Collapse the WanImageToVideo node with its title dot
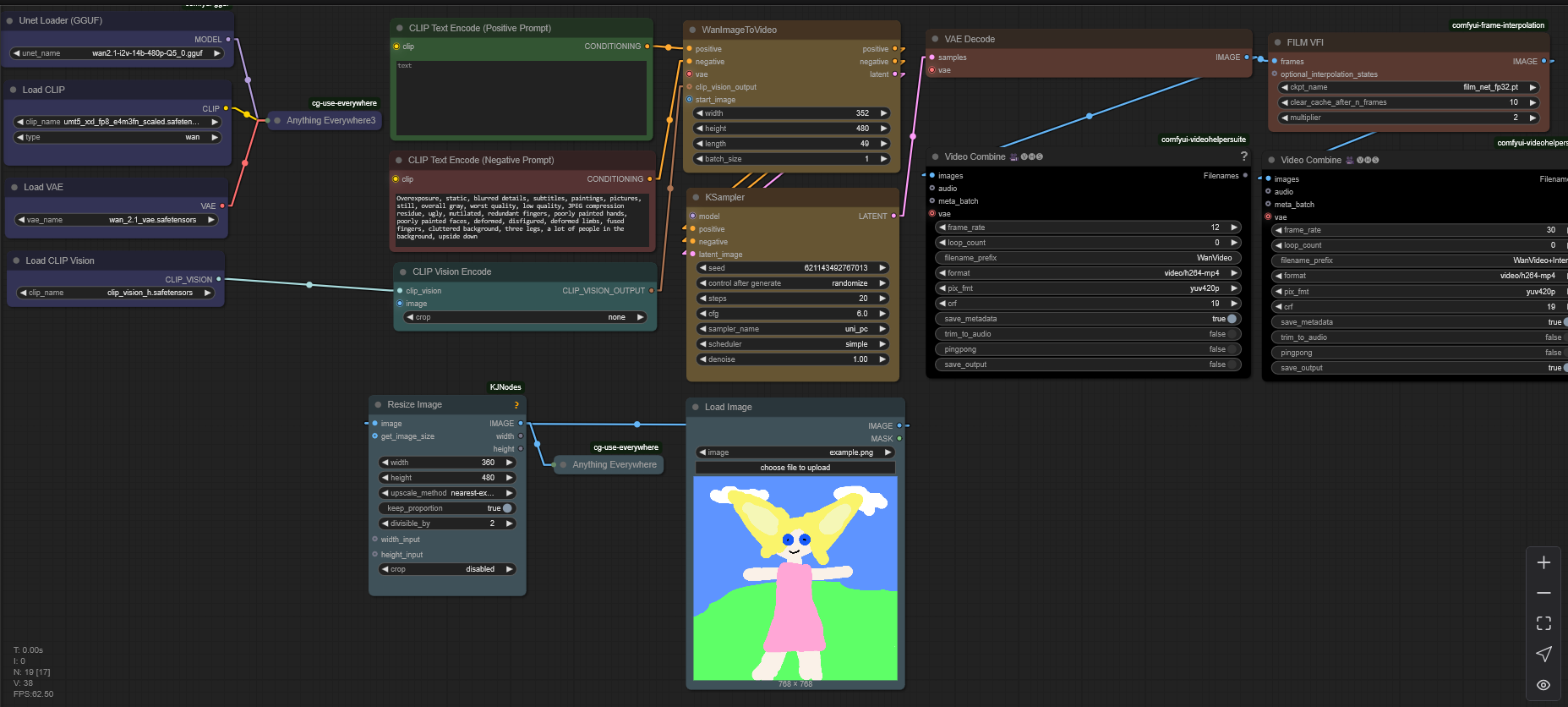 click(693, 30)
